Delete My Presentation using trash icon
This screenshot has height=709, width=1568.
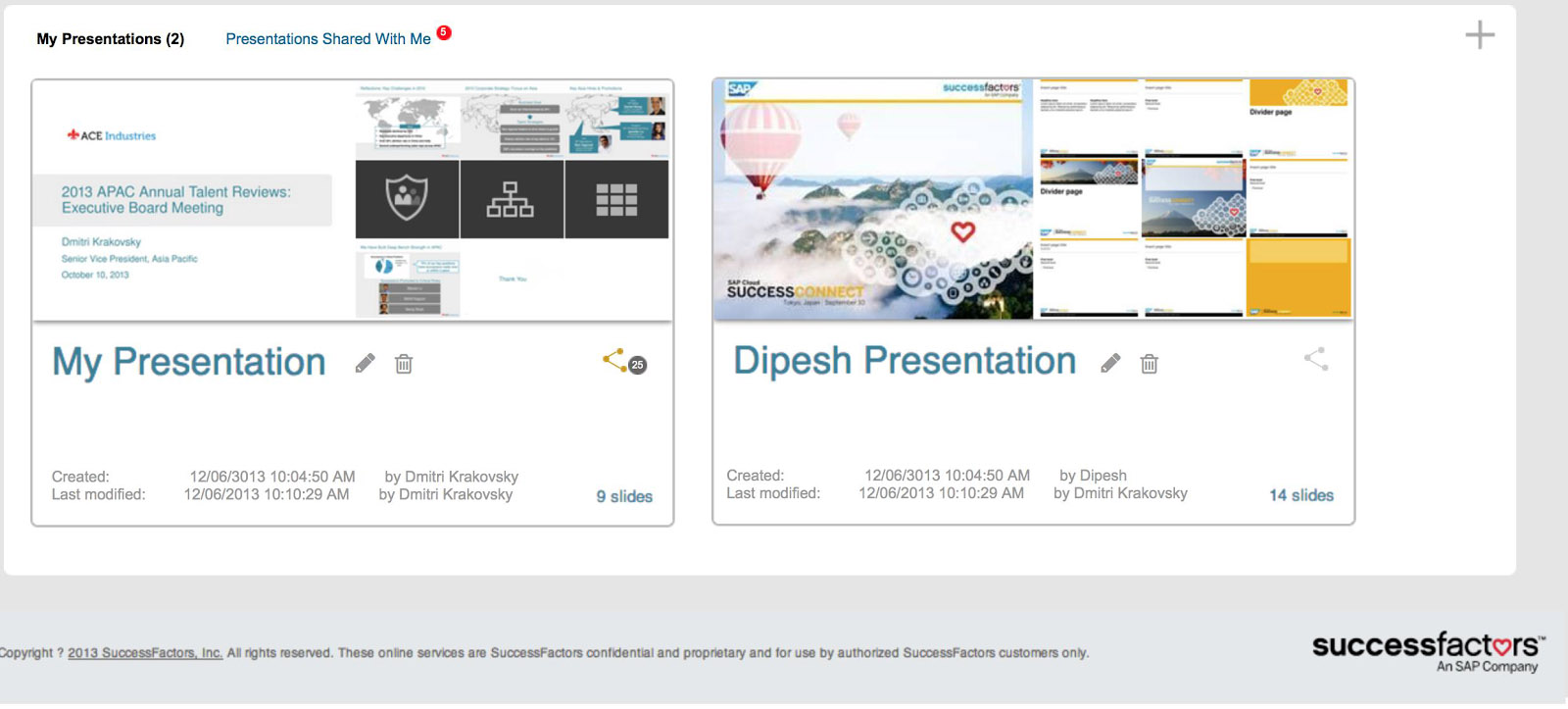pos(403,364)
